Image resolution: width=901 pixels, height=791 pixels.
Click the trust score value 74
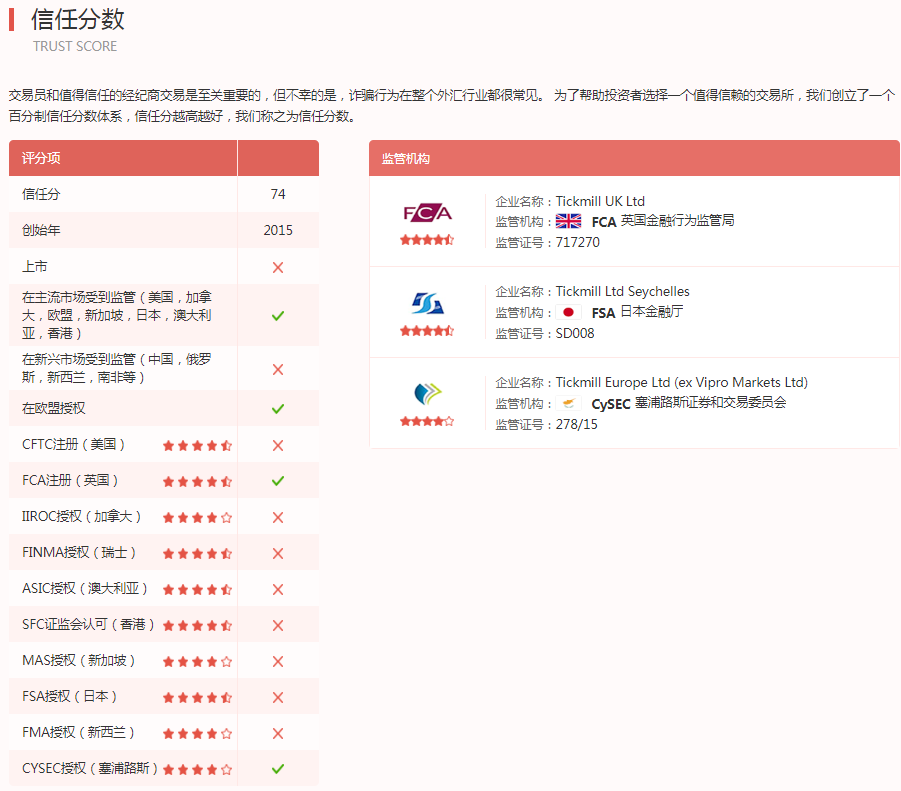(278, 194)
